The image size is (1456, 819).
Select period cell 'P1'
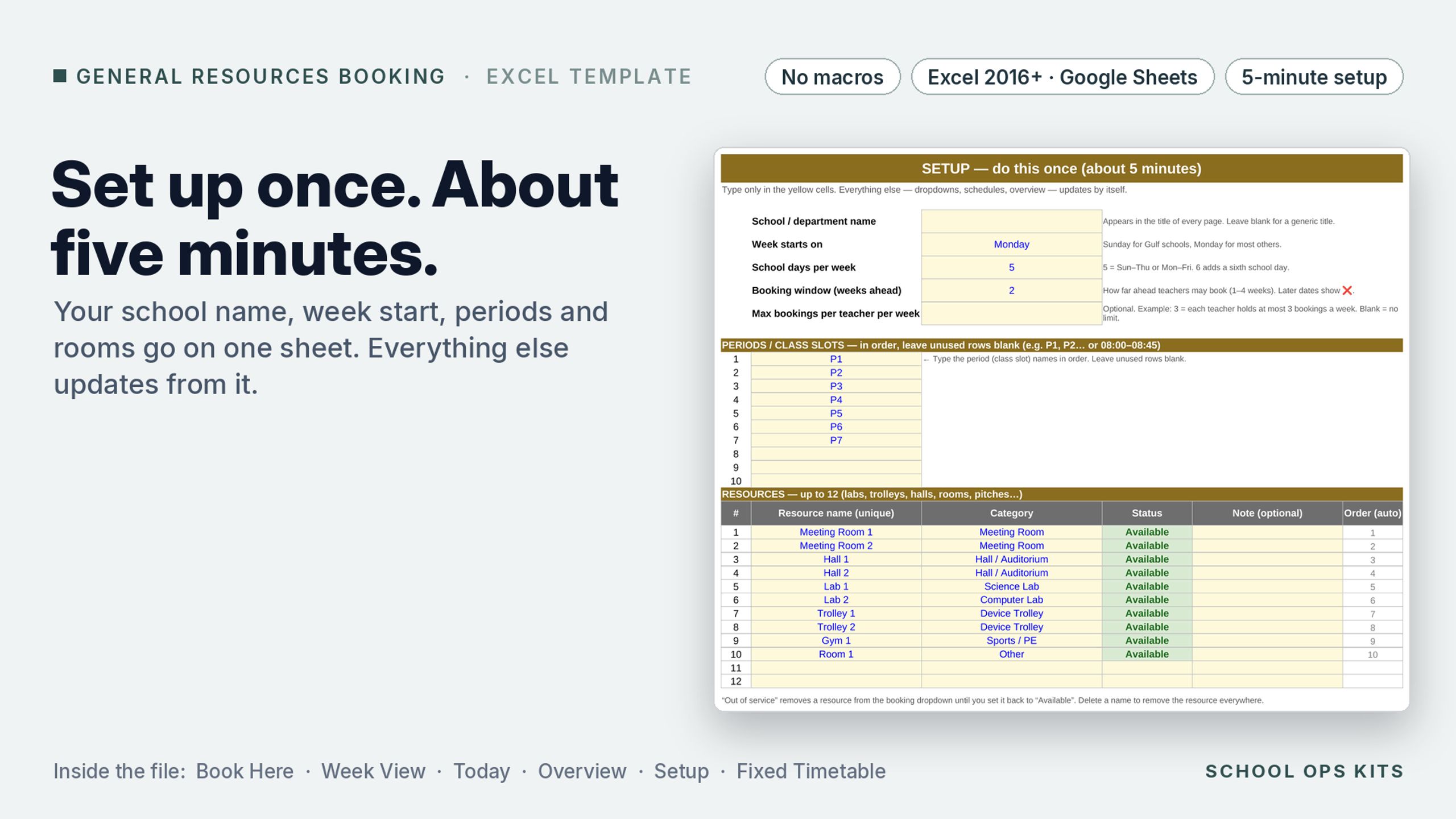pyautogui.click(x=835, y=359)
